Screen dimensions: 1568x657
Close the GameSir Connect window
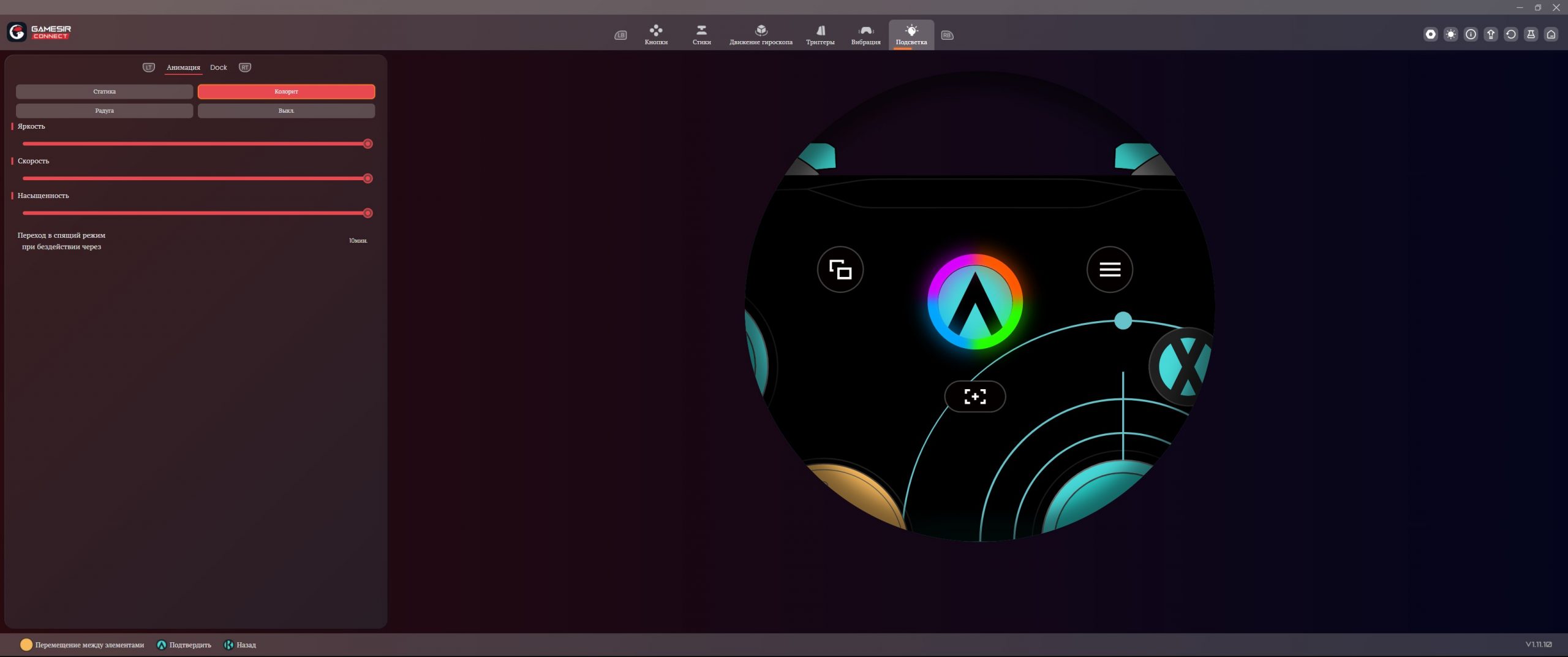1556,7
